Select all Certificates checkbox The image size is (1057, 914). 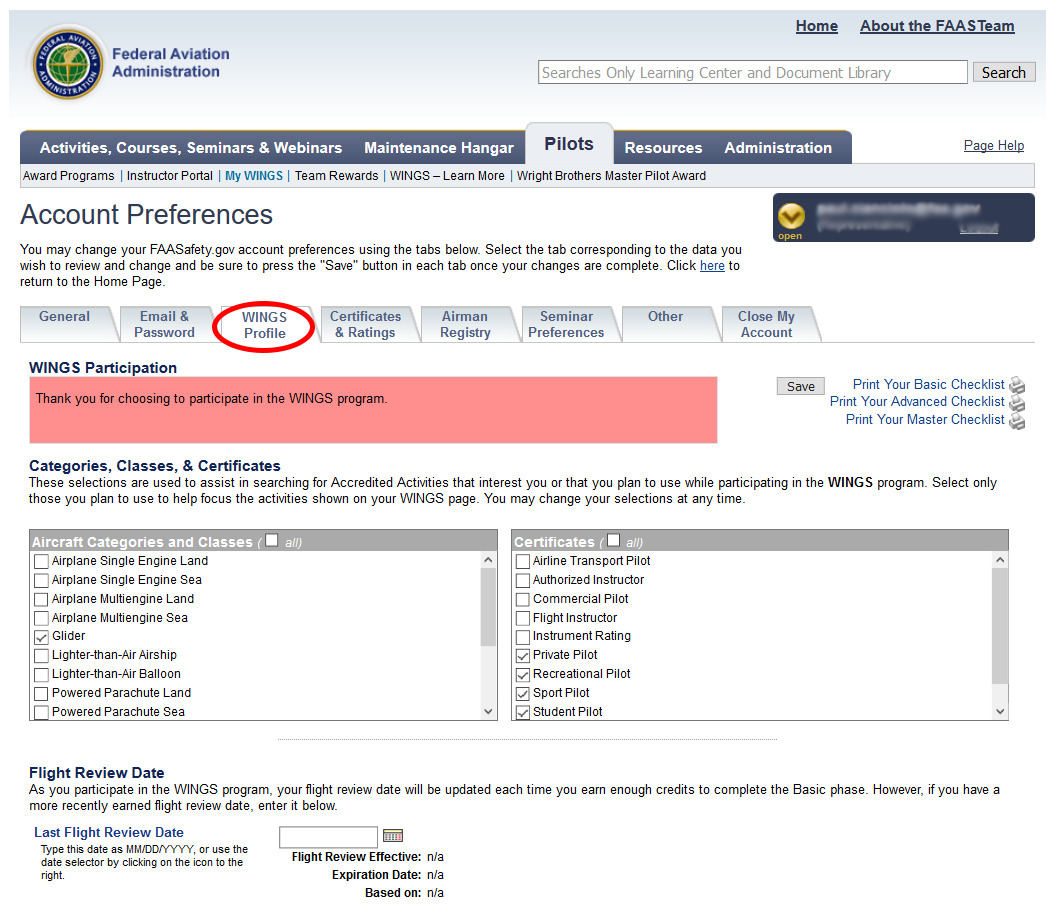[x=613, y=540]
